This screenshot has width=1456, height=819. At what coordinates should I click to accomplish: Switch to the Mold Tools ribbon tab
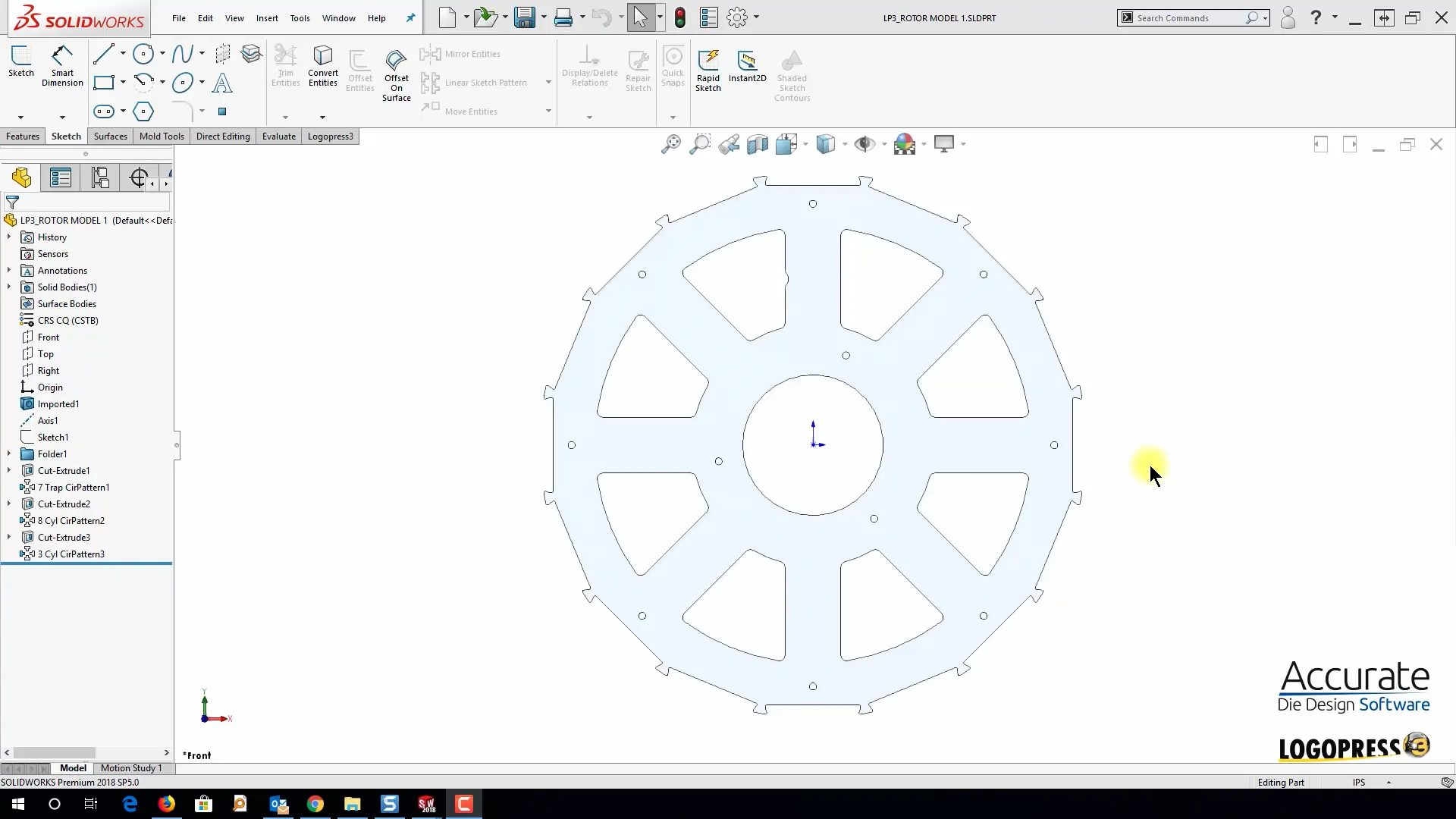(x=161, y=136)
